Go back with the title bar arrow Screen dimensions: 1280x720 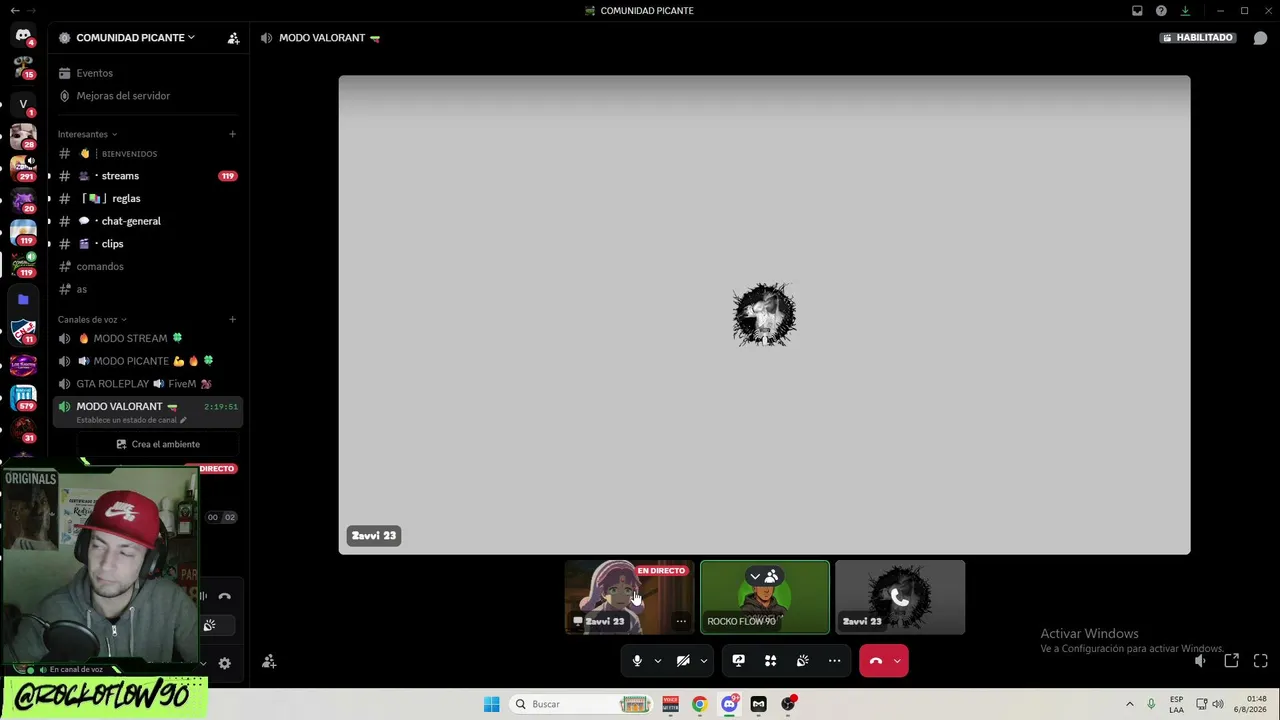(x=15, y=11)
